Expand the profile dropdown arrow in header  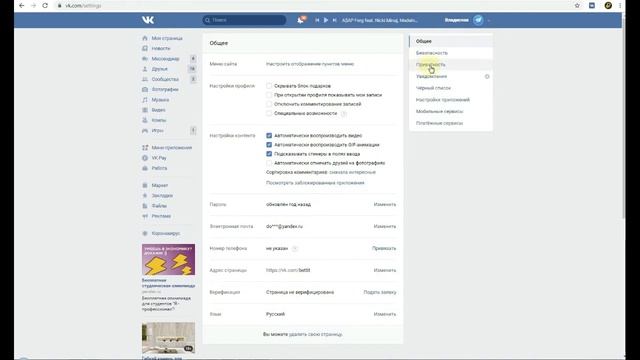pyautogui.click(x=489, y=20)
